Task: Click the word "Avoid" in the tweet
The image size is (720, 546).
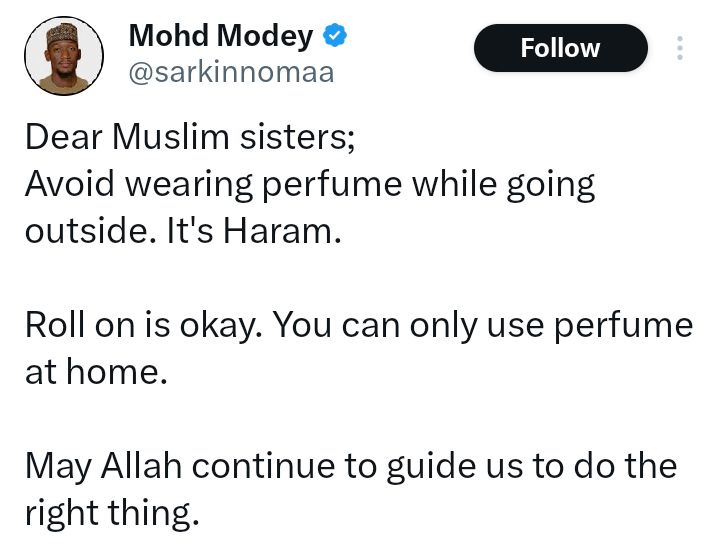Action: 66,184
